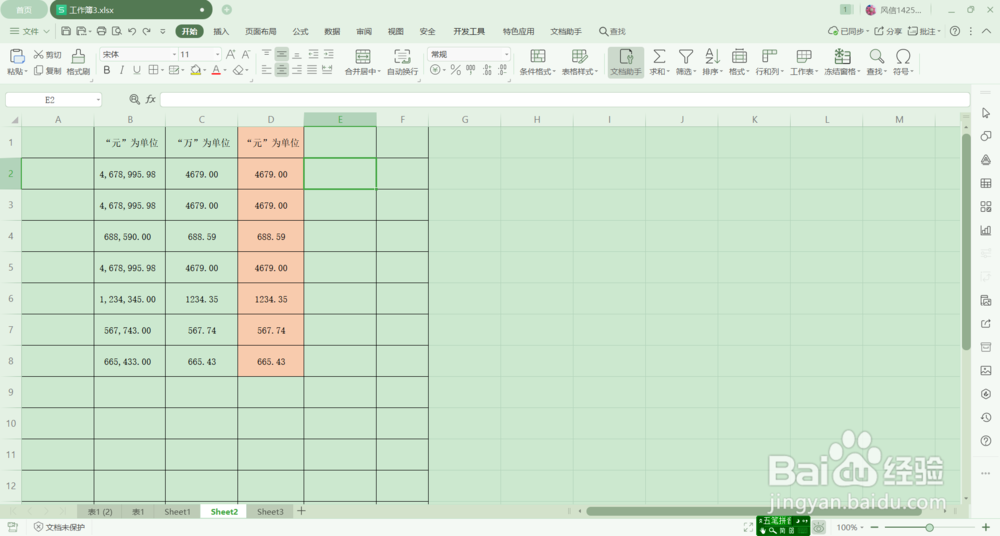The image size is (1000, 536).
Task: Click the formula bar input field
Action: point(564,100)
